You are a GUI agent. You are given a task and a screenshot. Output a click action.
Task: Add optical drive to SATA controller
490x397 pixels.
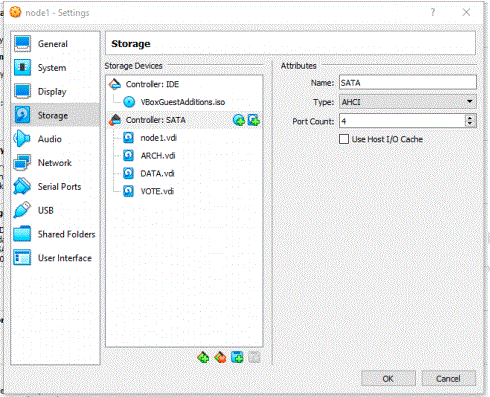coord(239,120)
